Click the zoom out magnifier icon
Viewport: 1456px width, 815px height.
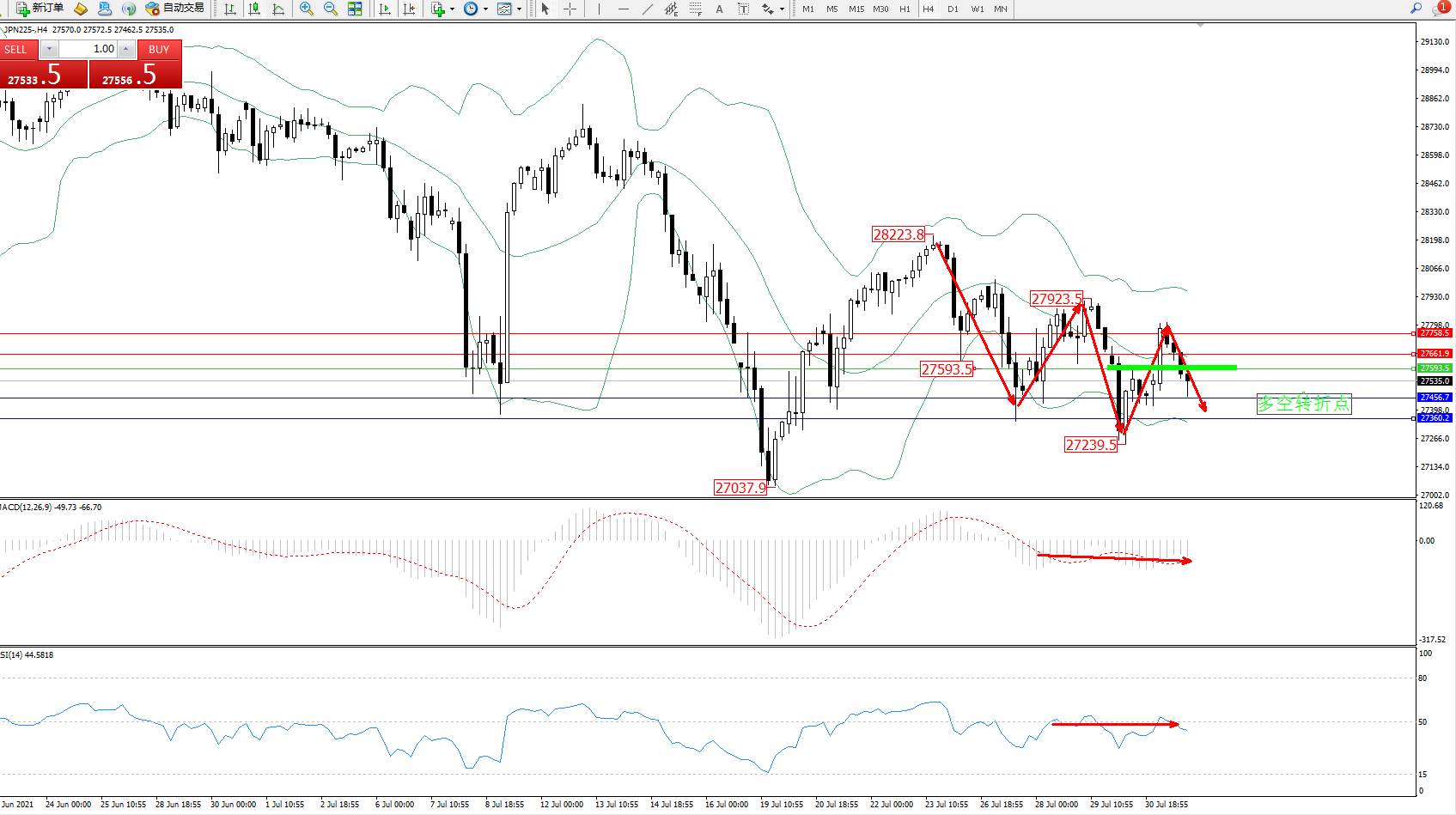pos(330,9)
